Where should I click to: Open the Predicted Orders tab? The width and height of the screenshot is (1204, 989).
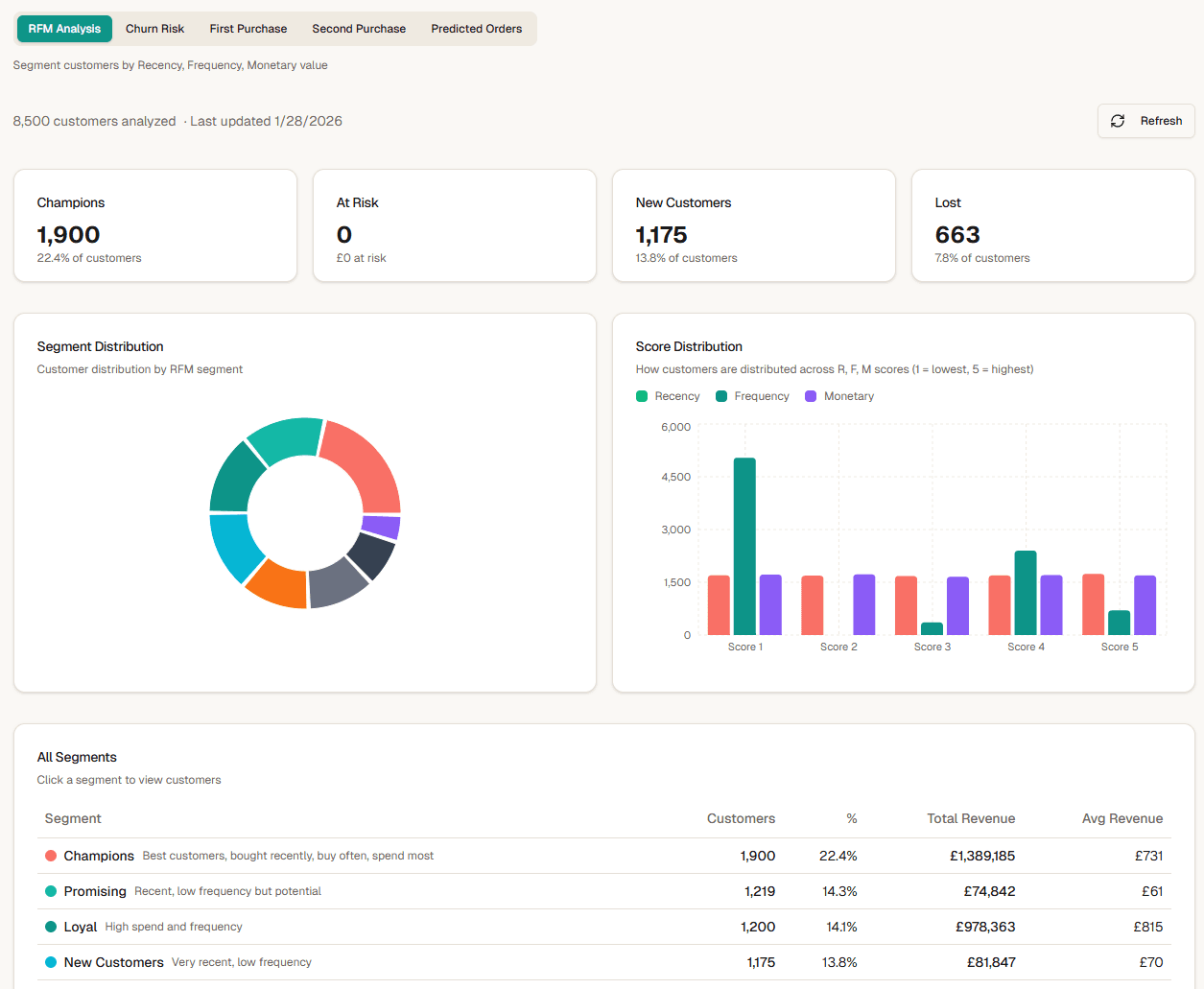[476, 29]
